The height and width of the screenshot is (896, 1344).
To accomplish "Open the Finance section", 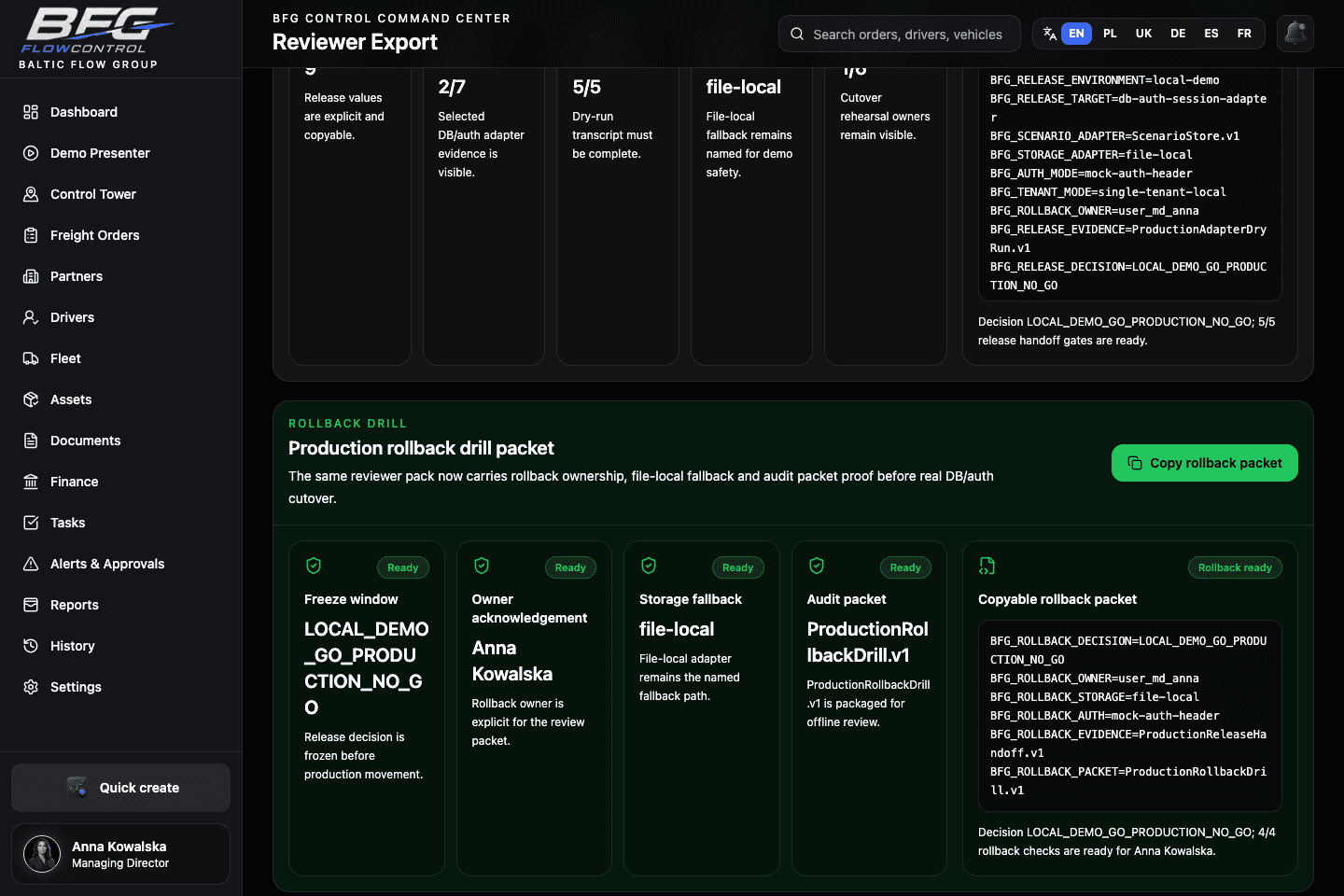I will (120, 482).
